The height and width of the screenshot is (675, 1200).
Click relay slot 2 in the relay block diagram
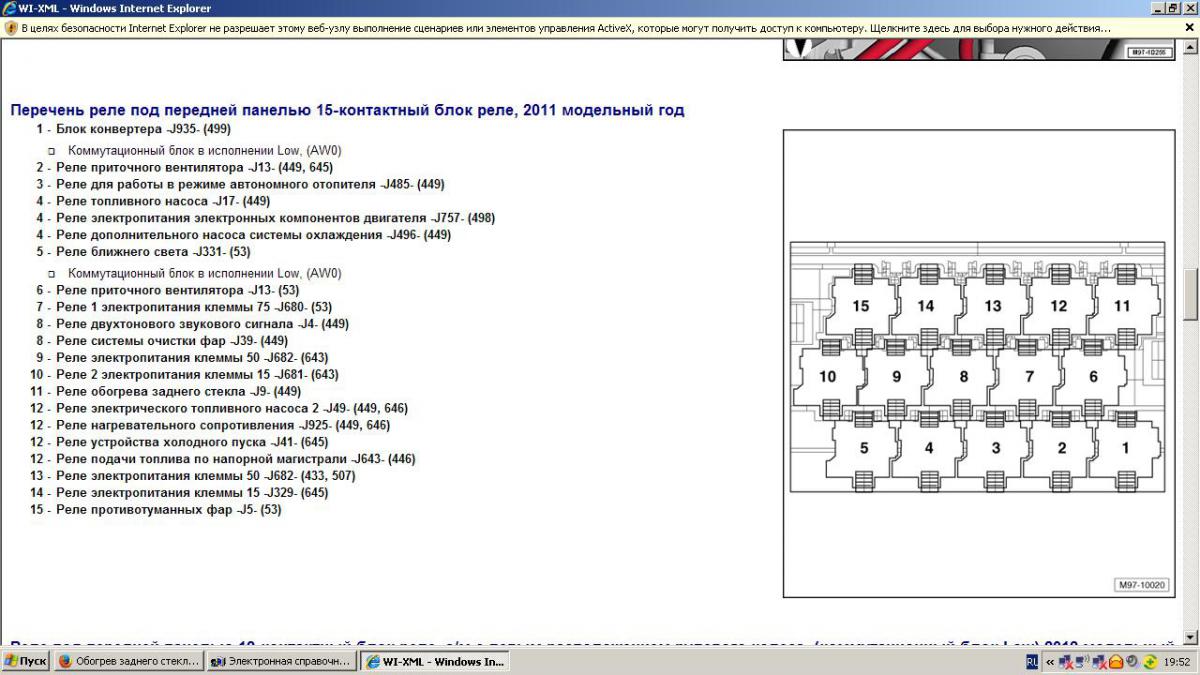click(1061, 448)
